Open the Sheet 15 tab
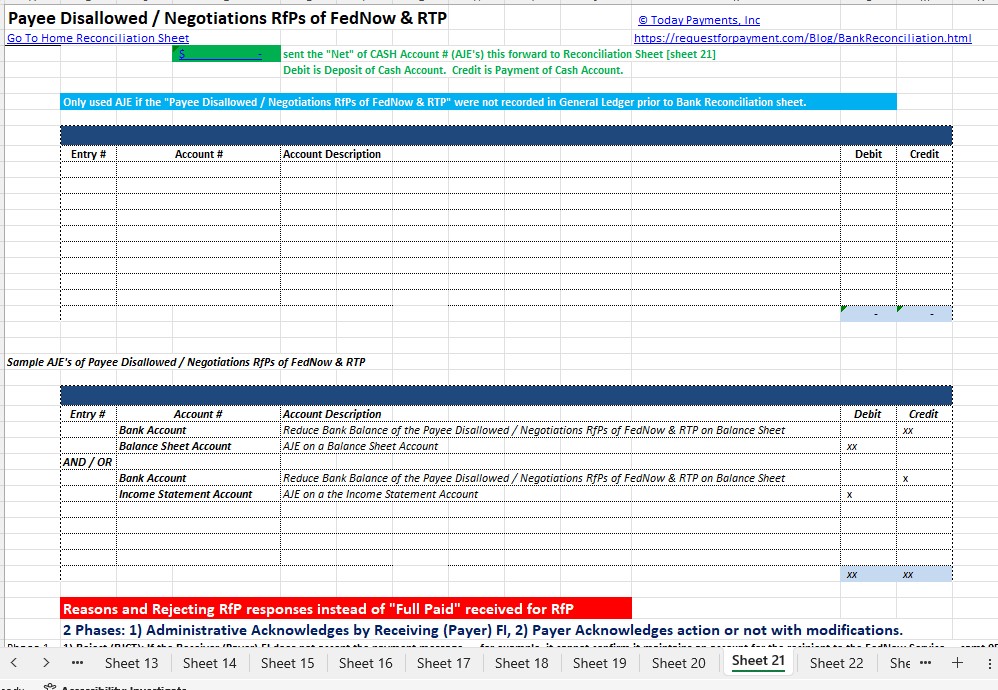Screen dimensions: 998x690 point(288,663)
